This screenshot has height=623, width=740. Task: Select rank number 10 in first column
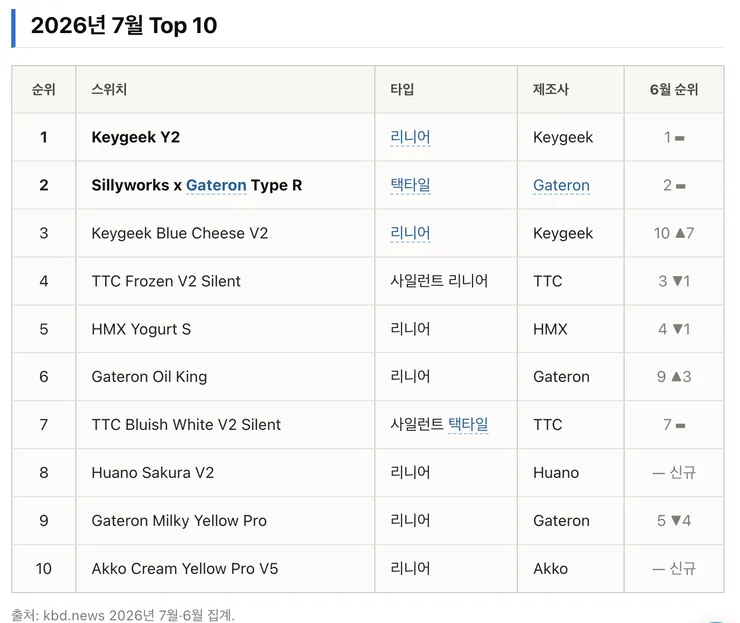coord(43,569)
